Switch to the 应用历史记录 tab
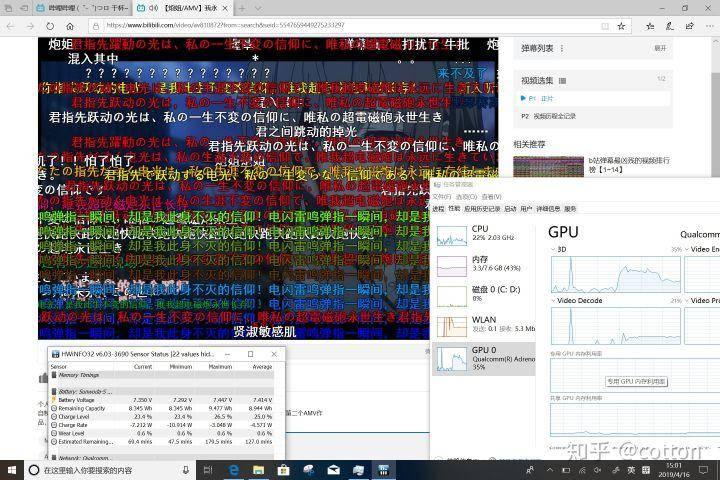The height and width of the screenshot is (480, 720). pos(482,209)
